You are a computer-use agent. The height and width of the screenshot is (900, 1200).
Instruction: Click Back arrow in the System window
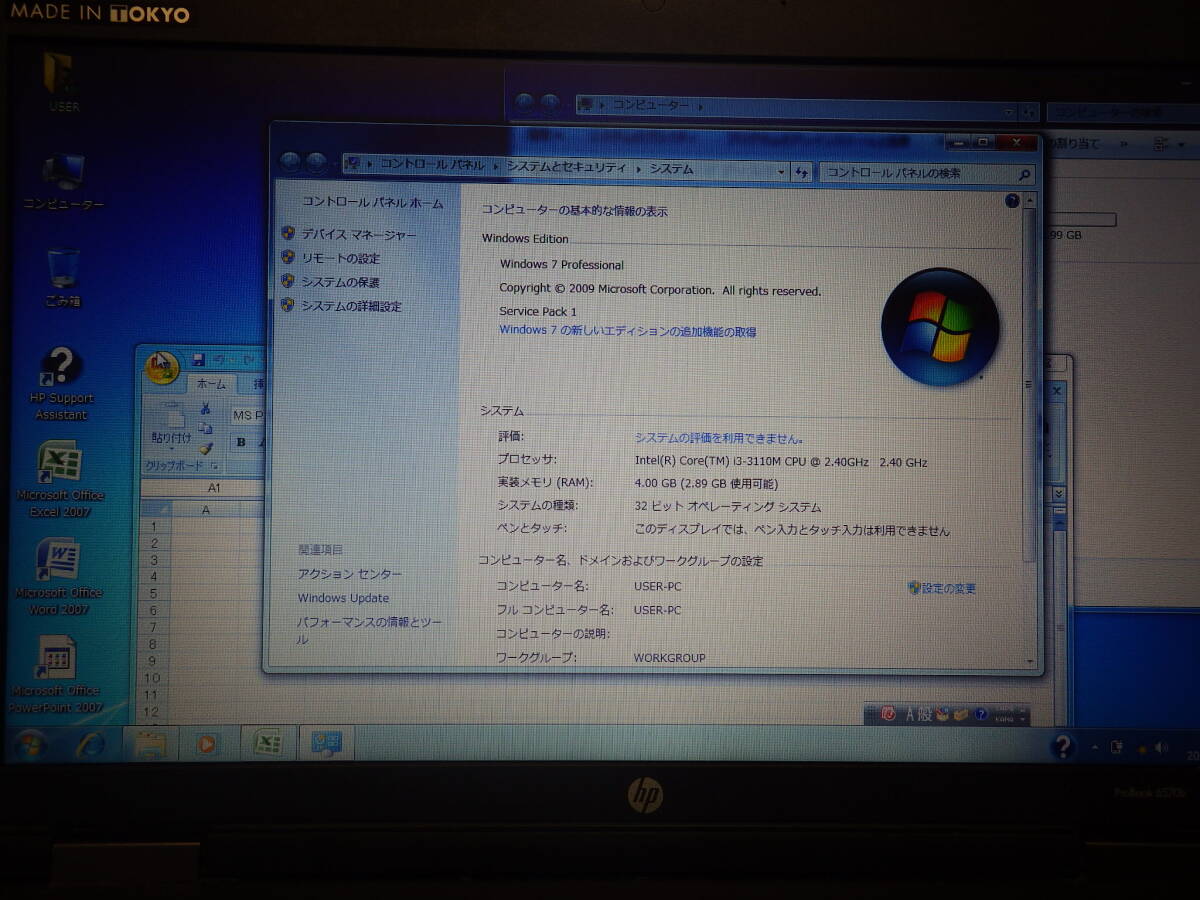291,161
